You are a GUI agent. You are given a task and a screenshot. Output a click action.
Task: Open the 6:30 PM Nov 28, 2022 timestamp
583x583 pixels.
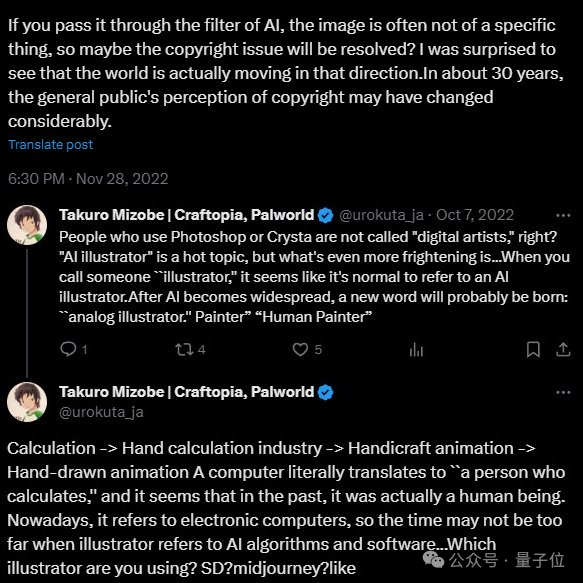(x=88, y=179)
